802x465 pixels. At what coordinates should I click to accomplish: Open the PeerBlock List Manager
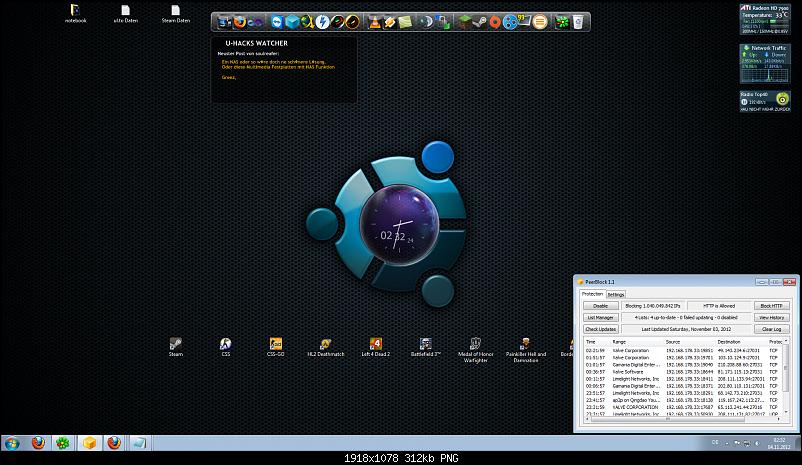[x=600, y=318]
